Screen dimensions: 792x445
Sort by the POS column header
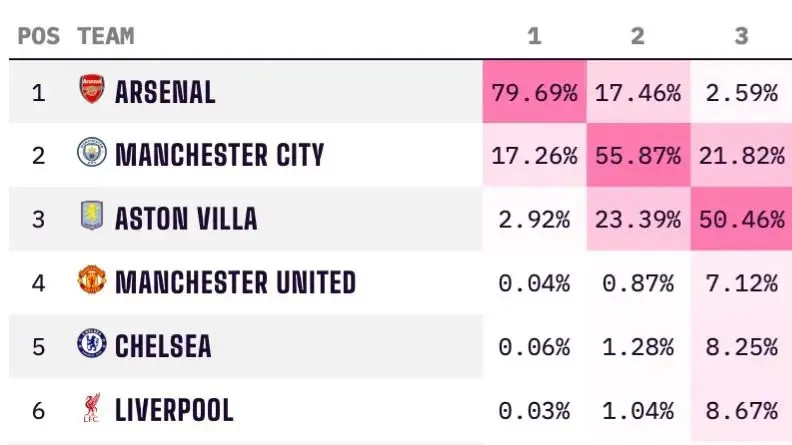pyautogui.click(x=39, y=36)
